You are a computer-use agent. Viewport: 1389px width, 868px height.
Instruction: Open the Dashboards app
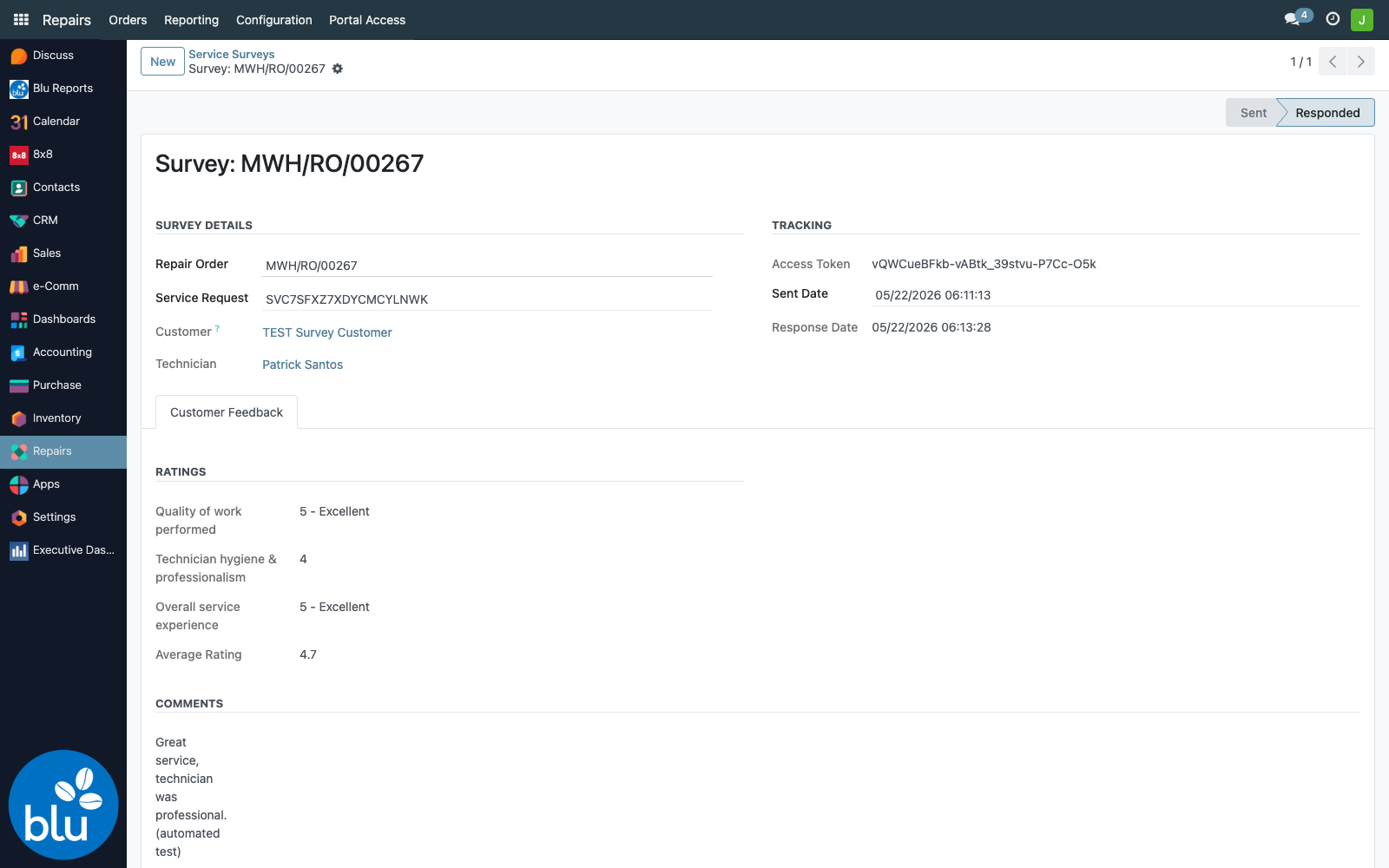pos(63,319)
